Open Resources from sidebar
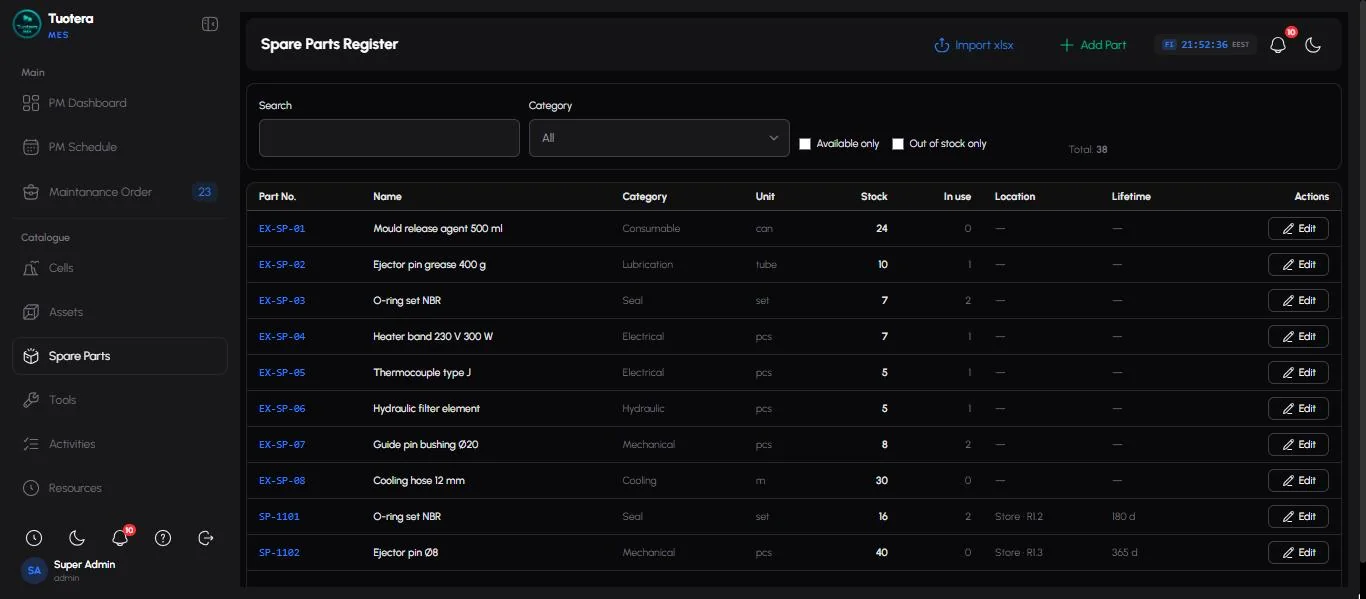The width and height of the screenshot is (1366, 599). pyautogui.click(x=120, y=488)
